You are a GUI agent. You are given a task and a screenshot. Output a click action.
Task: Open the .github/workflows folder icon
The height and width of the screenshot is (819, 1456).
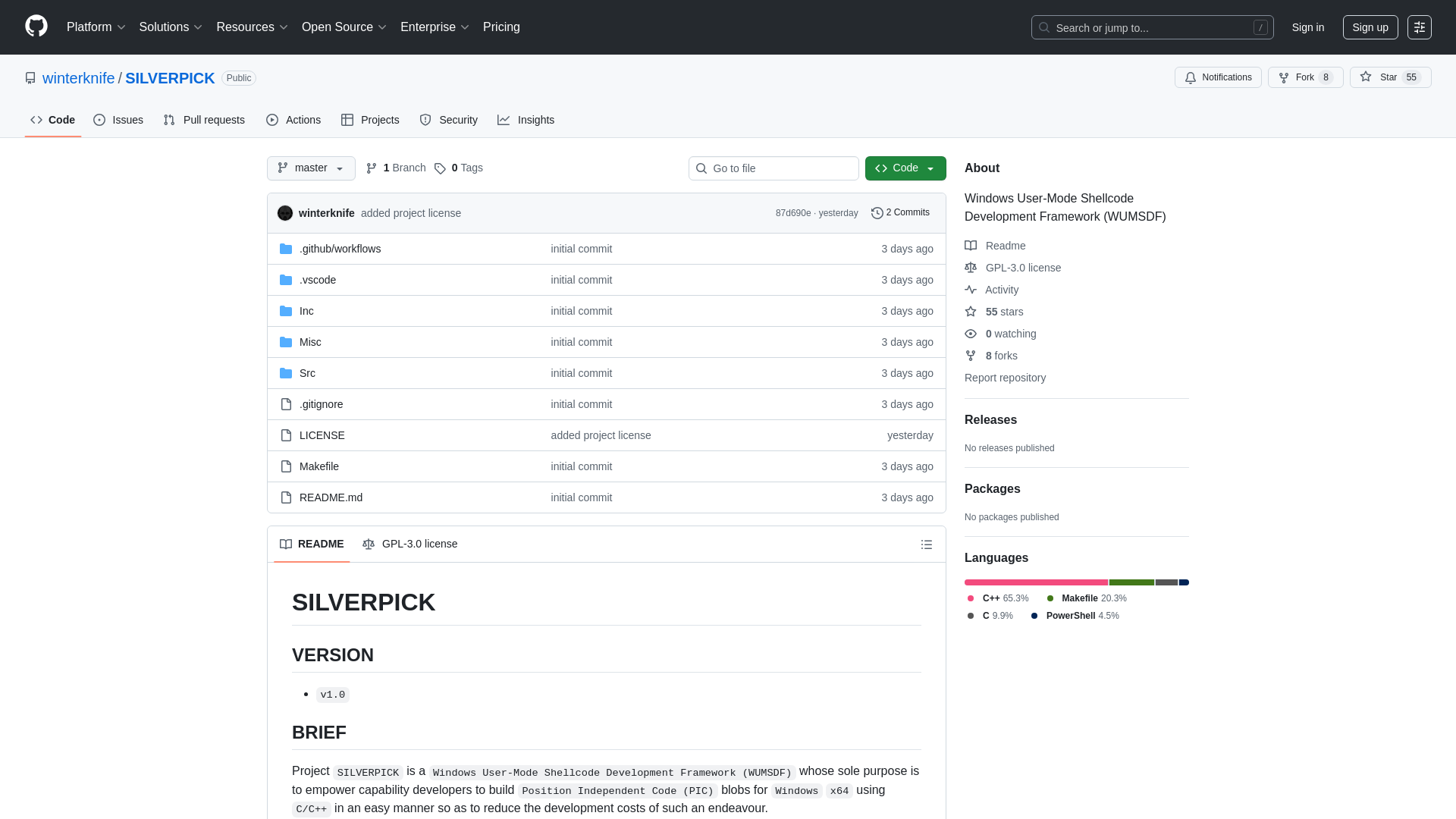pos(286,248)
